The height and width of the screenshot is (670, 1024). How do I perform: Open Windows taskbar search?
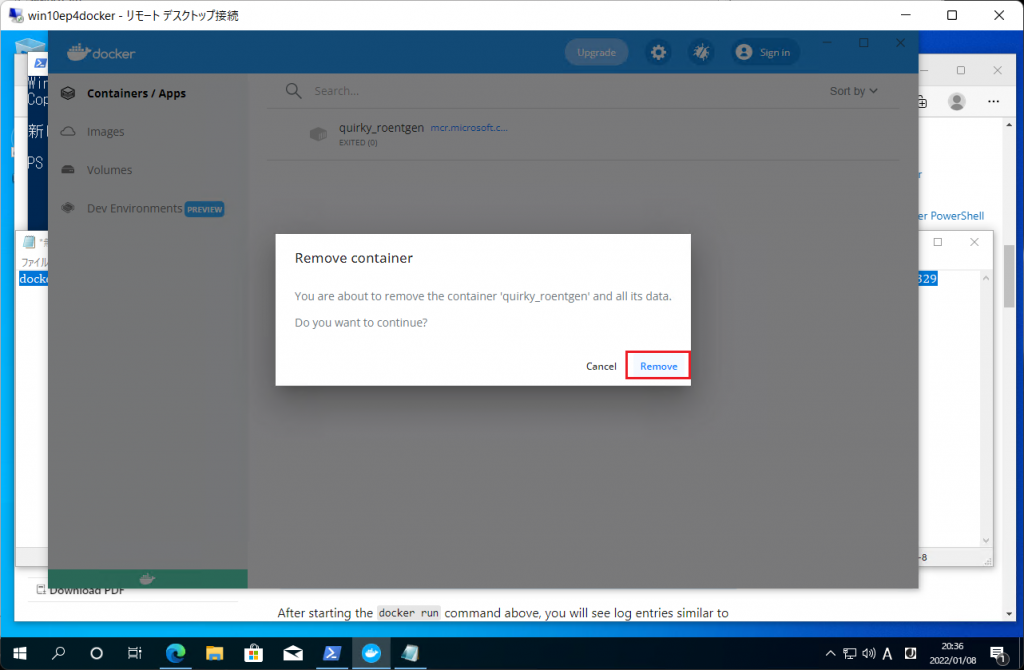(59, 653)
